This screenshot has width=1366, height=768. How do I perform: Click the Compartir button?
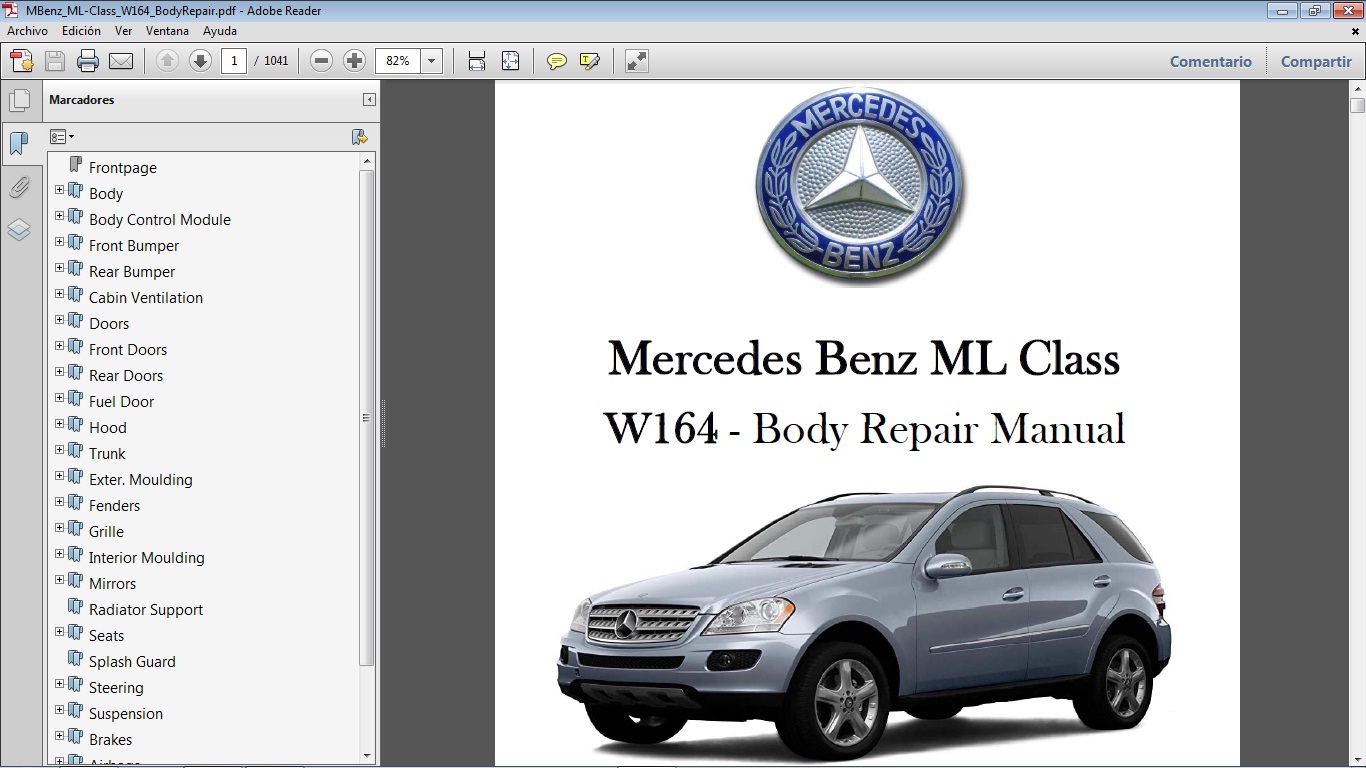[x=1315, y=61]
